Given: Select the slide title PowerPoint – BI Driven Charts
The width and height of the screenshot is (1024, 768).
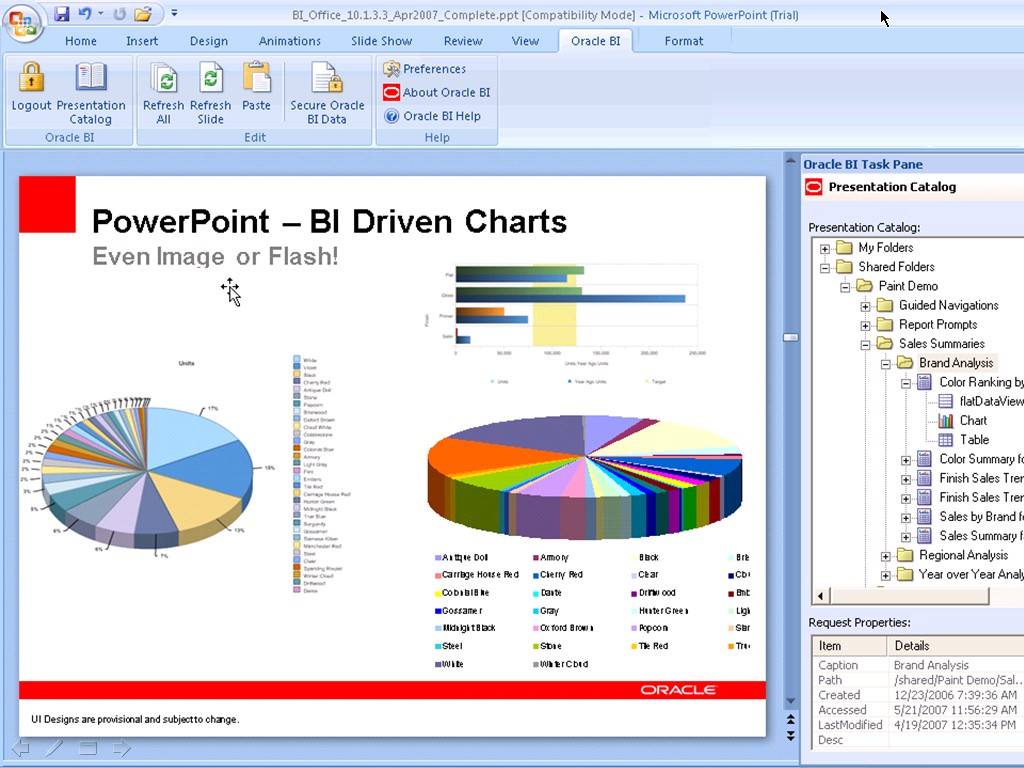Looking at the screenshot, I should [x=329, y=221].
